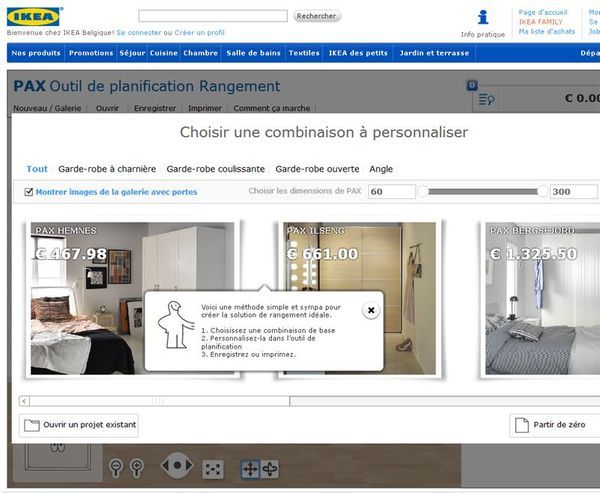Viewport: 600px width, 493px height.
Task: Focus the maximum dimension field showing 300
Action: click(x=573, y=191)
